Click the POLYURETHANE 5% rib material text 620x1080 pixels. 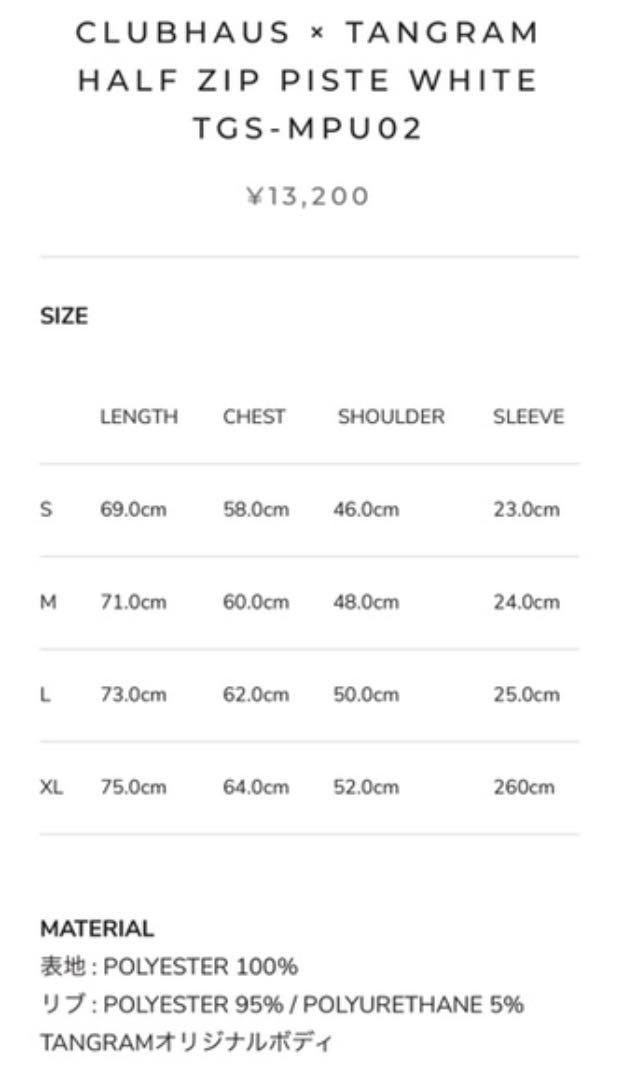point(413,1004)
